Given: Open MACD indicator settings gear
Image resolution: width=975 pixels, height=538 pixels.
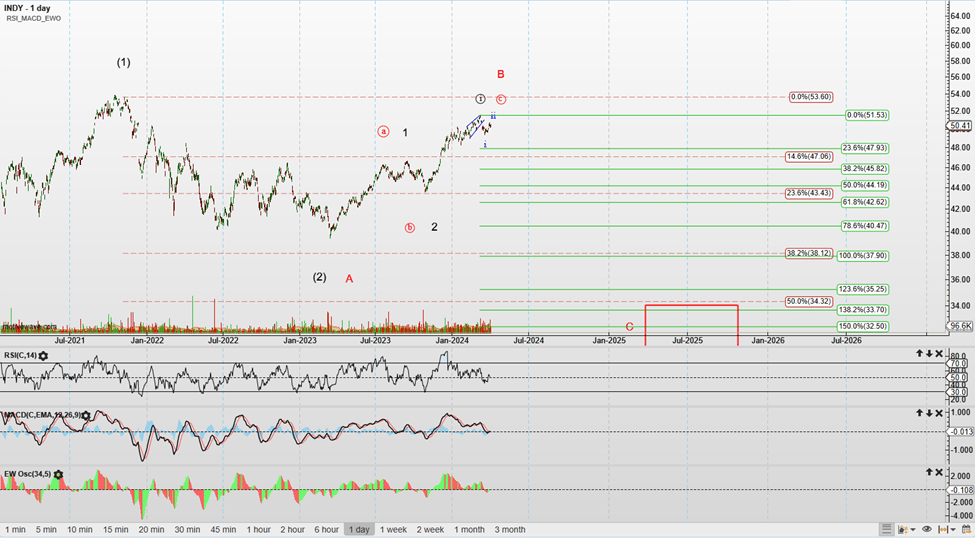Looking at the screenshot, I should click(x=86, y=415).
